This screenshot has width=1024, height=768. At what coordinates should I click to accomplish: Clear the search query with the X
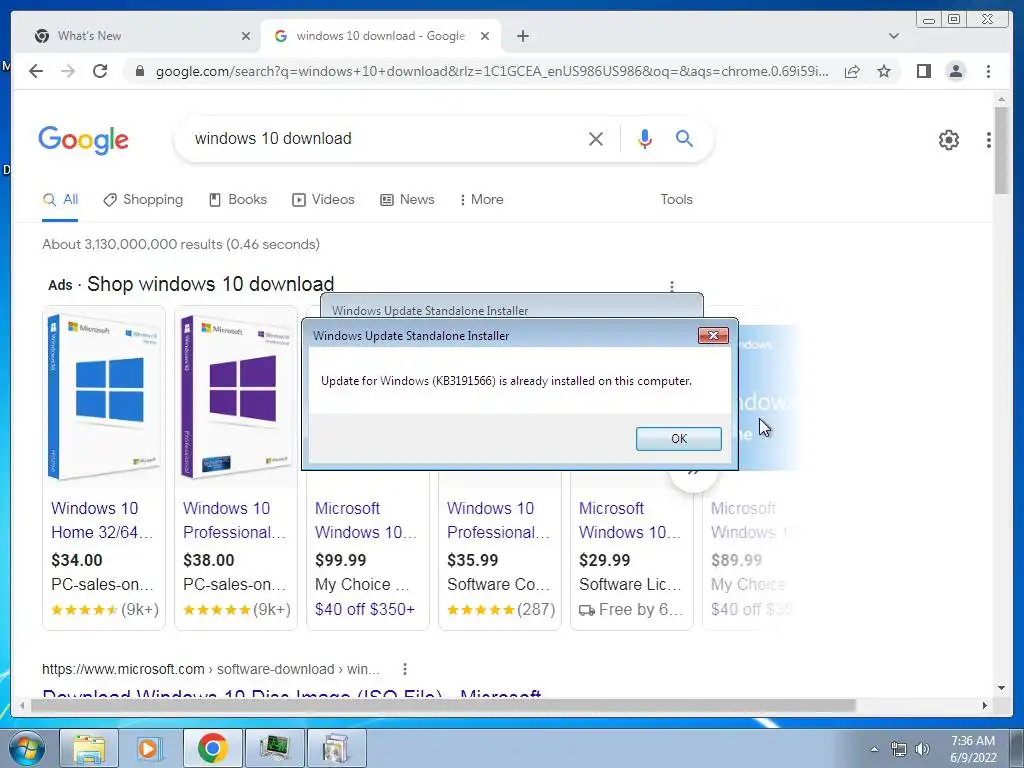pos(596,138)
